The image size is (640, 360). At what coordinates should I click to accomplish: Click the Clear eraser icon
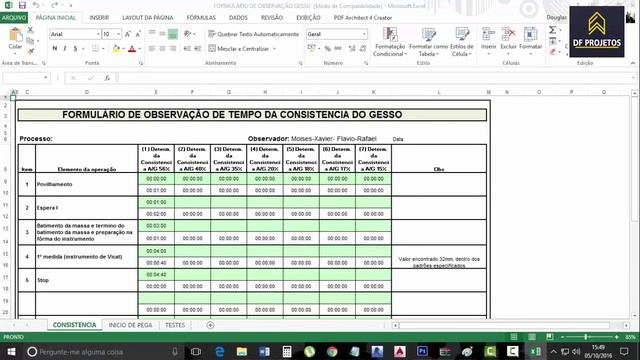(553, 52)
